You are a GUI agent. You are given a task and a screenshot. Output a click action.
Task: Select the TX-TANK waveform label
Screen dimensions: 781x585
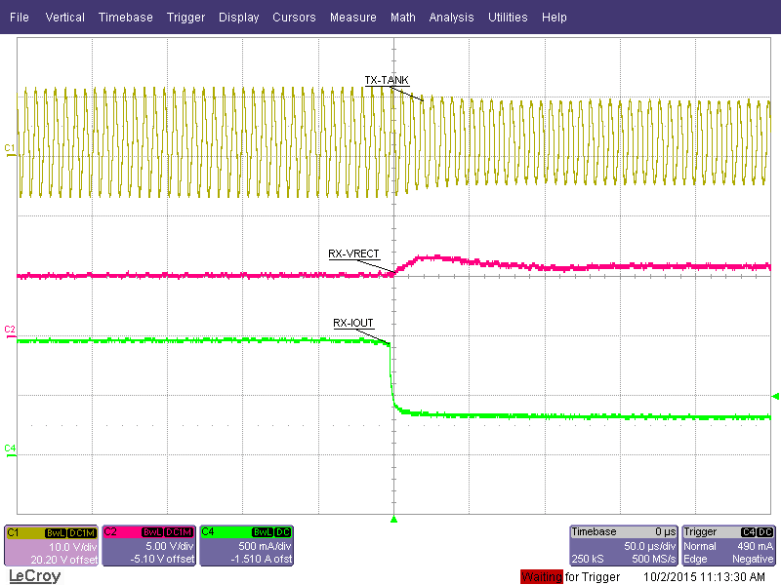pyautogui.click(x=387, y=80)
